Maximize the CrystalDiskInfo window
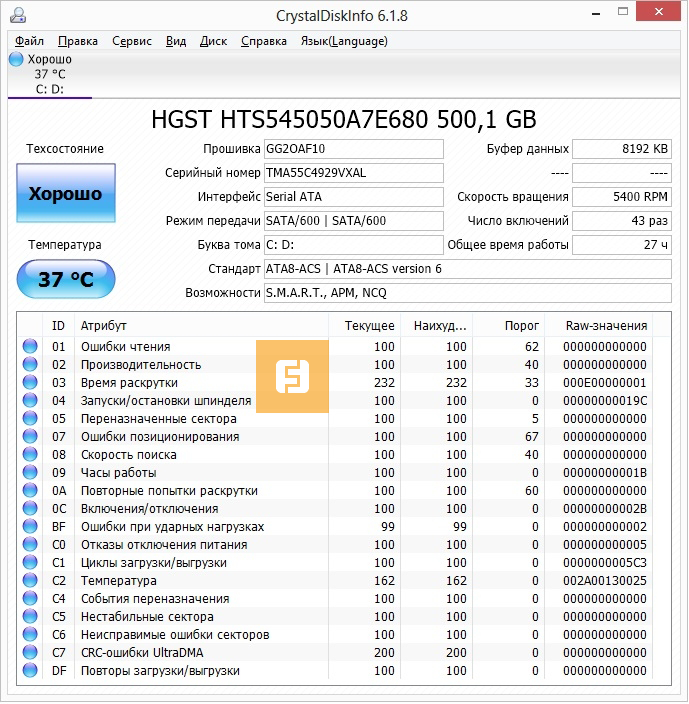The image size is (689, 704). tap(623, 12)
